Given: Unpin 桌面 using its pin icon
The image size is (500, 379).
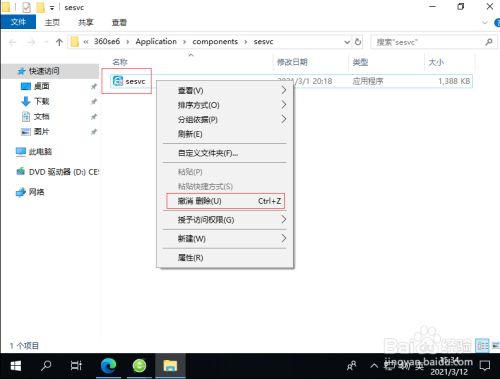Looking at the screenshot, I should (94, 86).
